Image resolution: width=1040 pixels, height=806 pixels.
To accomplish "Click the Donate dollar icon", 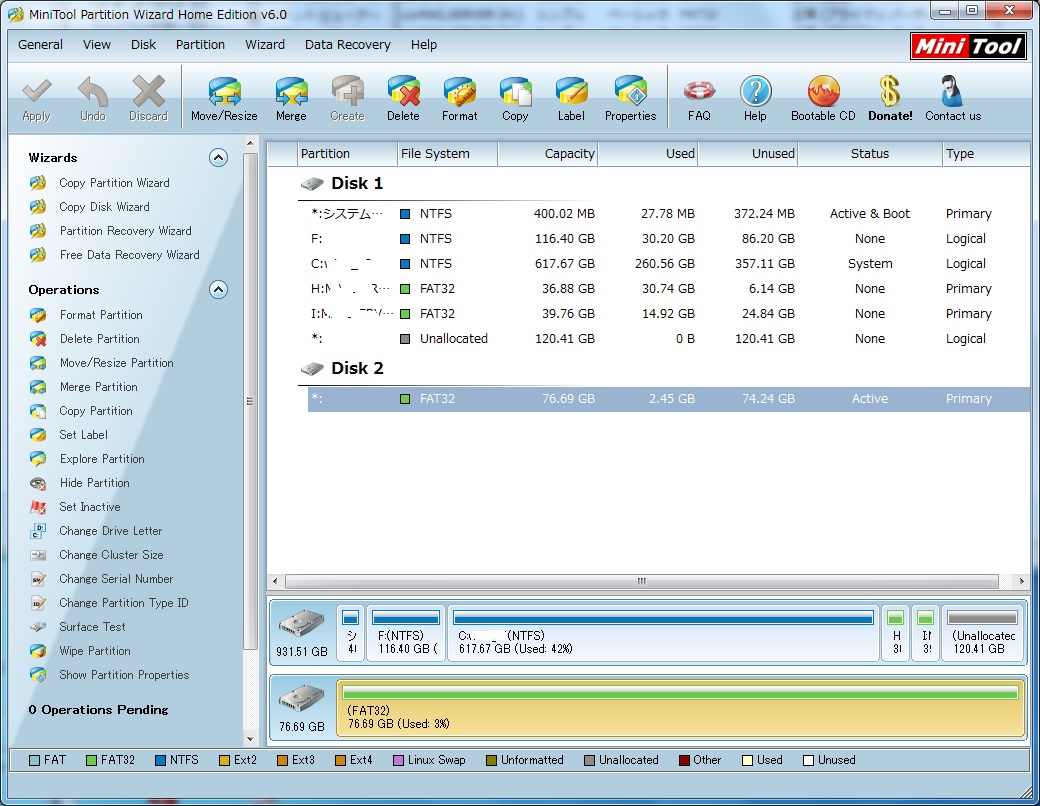I will [x=890, y=100].
